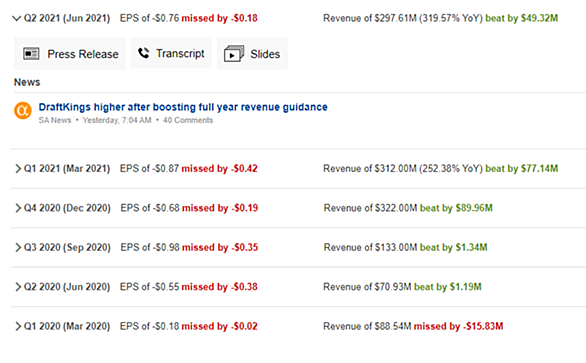Click the SA News source label
This screenshot has width=586, height=363.
click(55, 120)
